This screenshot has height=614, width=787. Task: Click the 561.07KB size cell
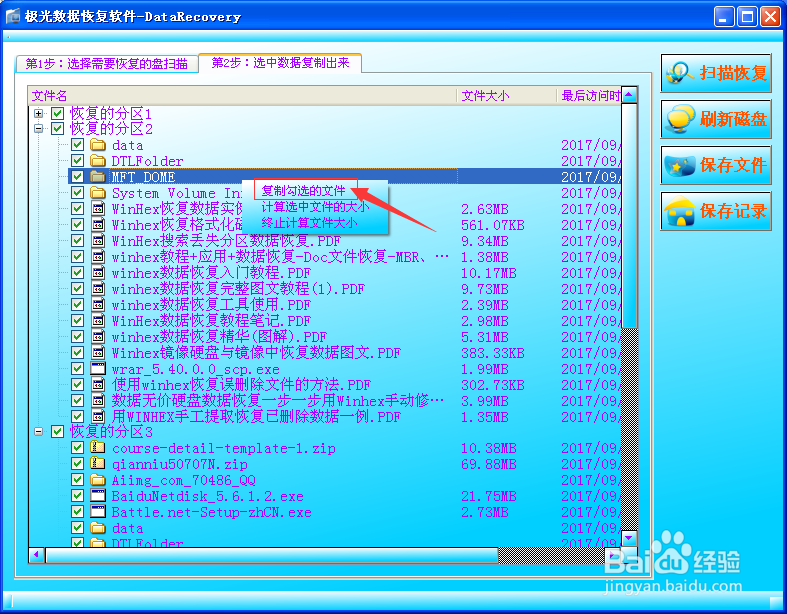(493, 225)
